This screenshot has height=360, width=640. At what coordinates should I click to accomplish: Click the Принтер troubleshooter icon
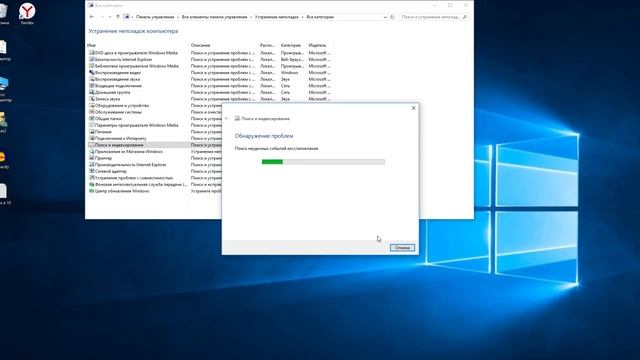point(91,158)
